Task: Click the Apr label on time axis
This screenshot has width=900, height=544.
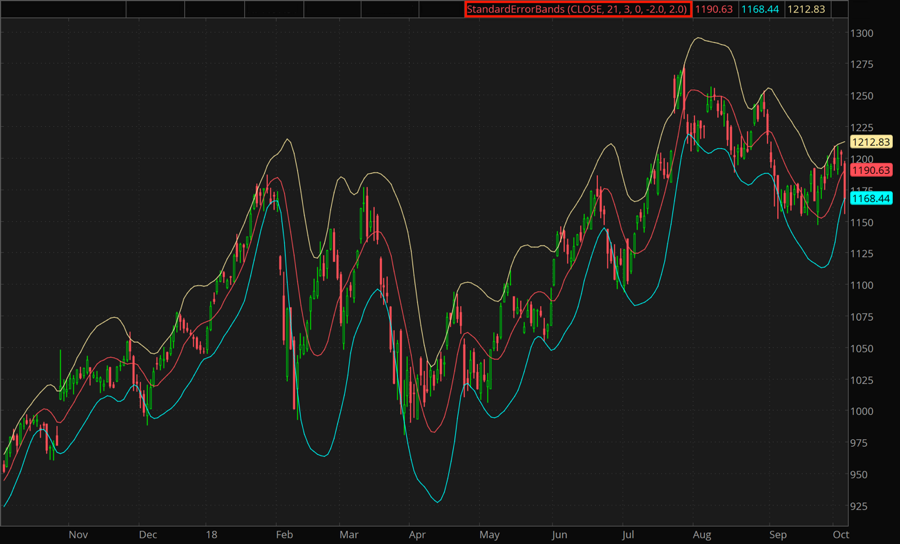Action: pyautogui.click(x=418, y=535)
